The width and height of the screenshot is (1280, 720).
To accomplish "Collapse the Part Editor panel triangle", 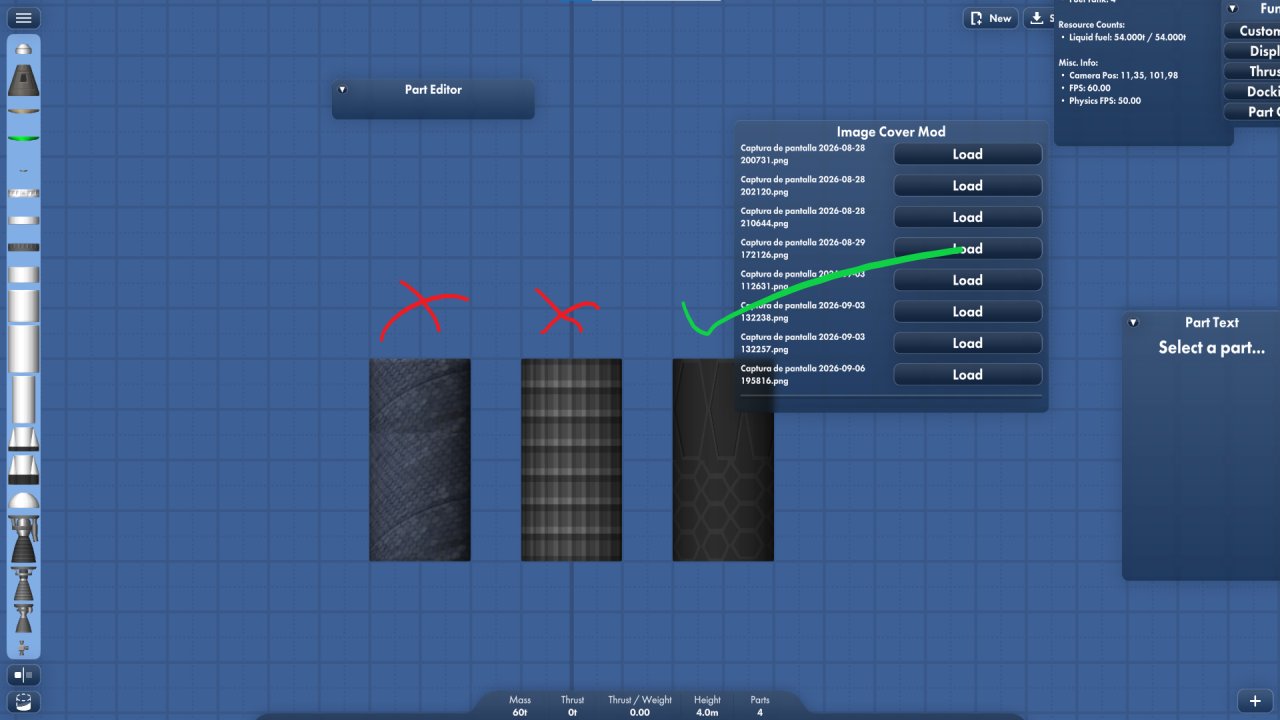I will pos(342,89).
